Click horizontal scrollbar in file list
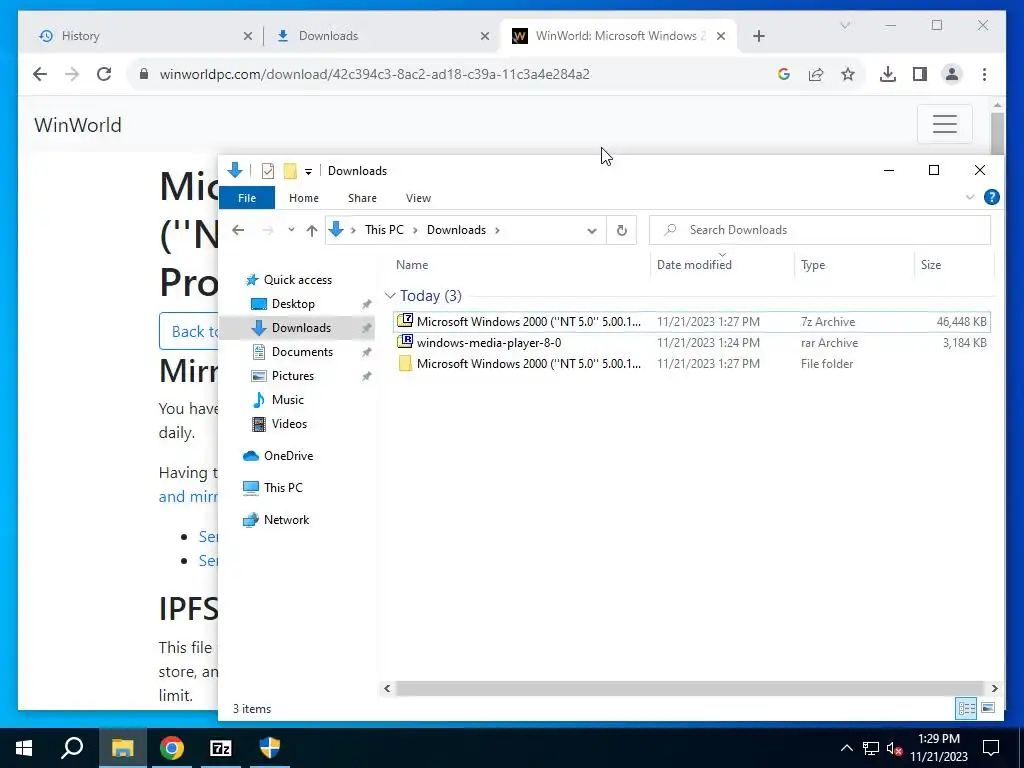This screenshot has width=1024, height=768. point(690,688)
